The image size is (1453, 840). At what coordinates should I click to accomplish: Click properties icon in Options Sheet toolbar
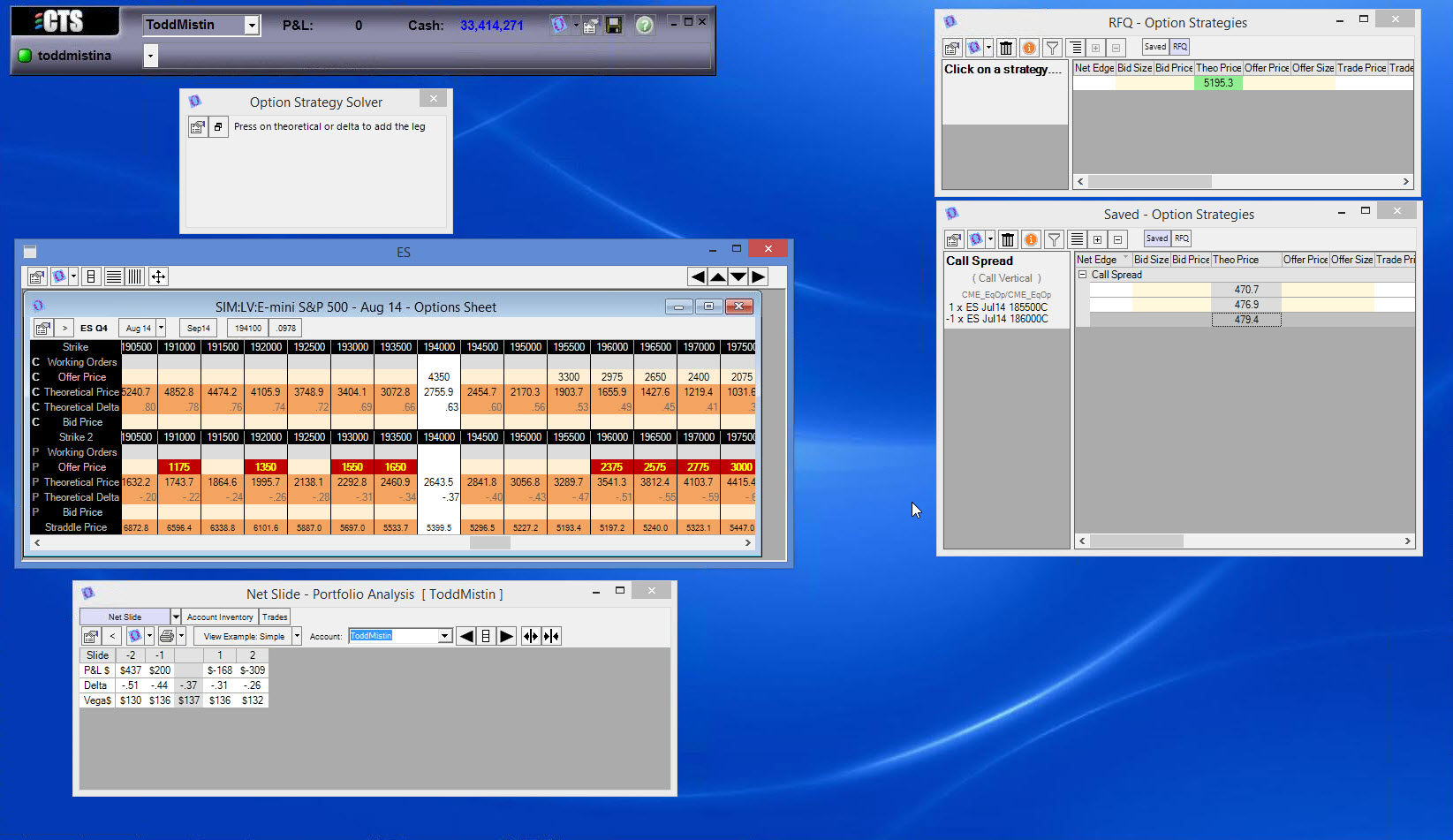pyautogui.click(x=43, y=328)
